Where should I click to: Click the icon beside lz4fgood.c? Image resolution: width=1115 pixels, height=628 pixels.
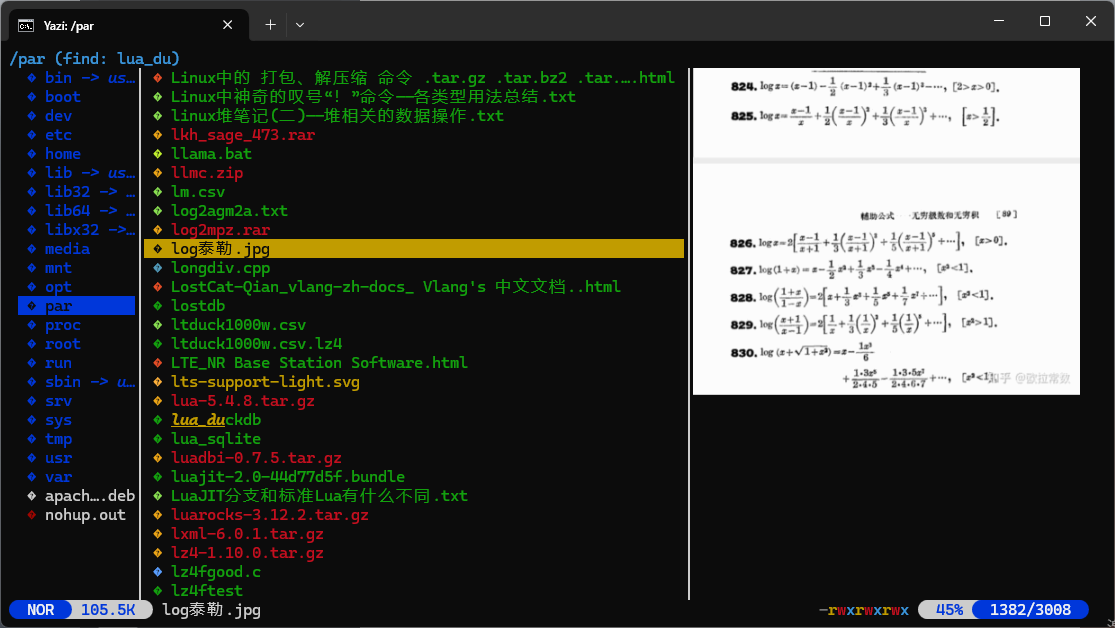pyautogui.click(x=158, y=572)
